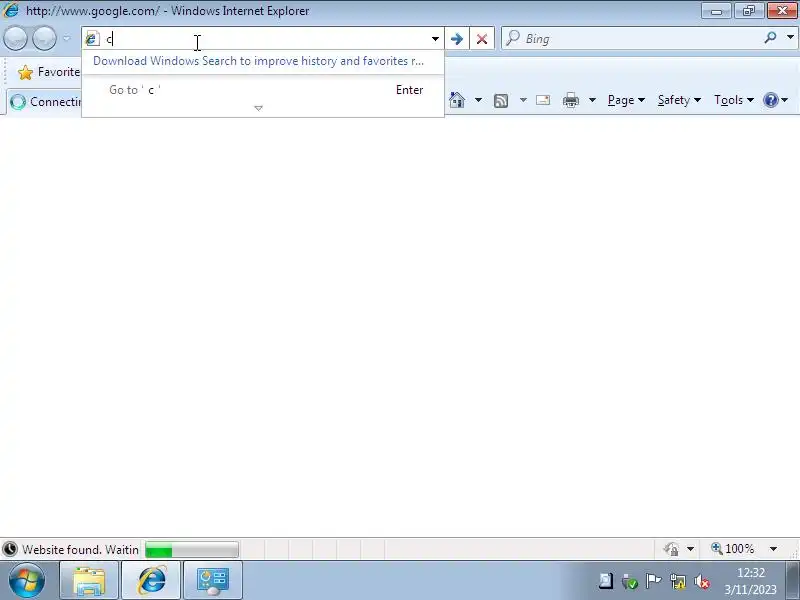Click the Internet Explorer title bar logo

(10, 10)
